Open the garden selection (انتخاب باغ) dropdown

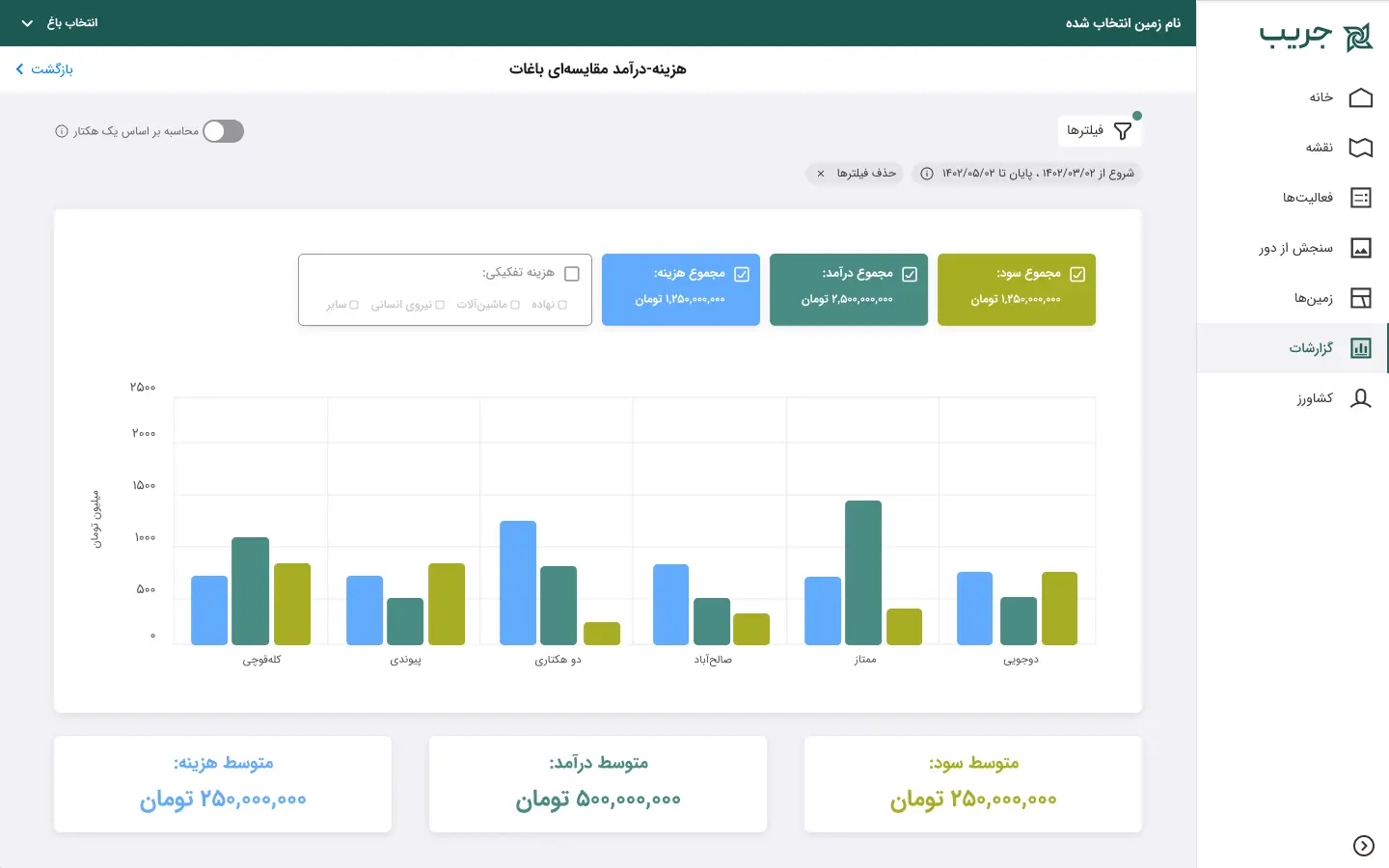60,23
